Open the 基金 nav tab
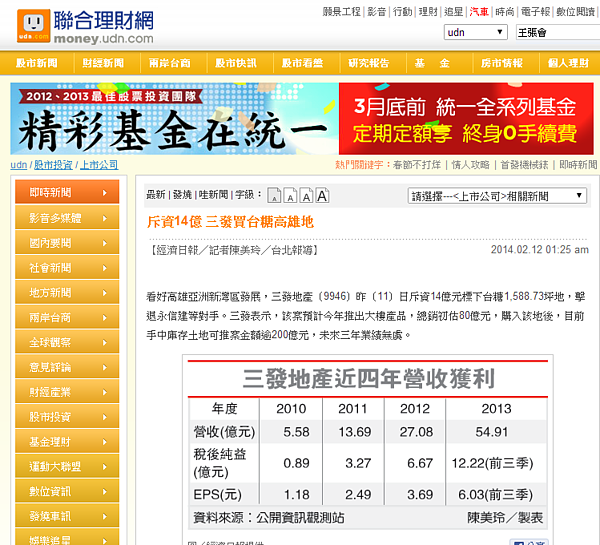Screen dimensions: 600x545 coord(432,63)
